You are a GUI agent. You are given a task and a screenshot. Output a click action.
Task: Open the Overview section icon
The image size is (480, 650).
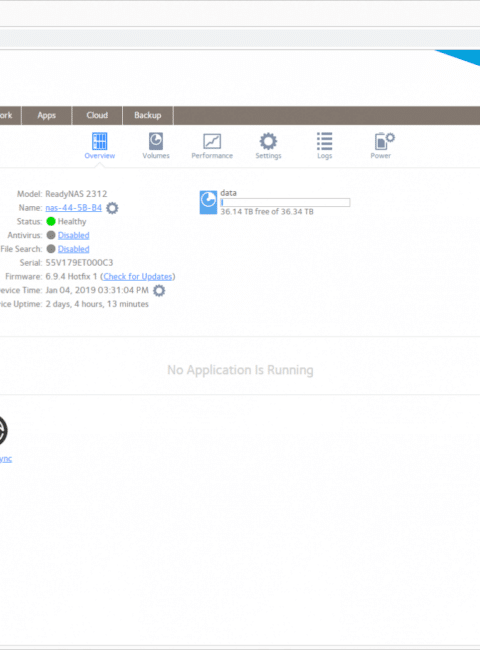(x=99, y=141)
